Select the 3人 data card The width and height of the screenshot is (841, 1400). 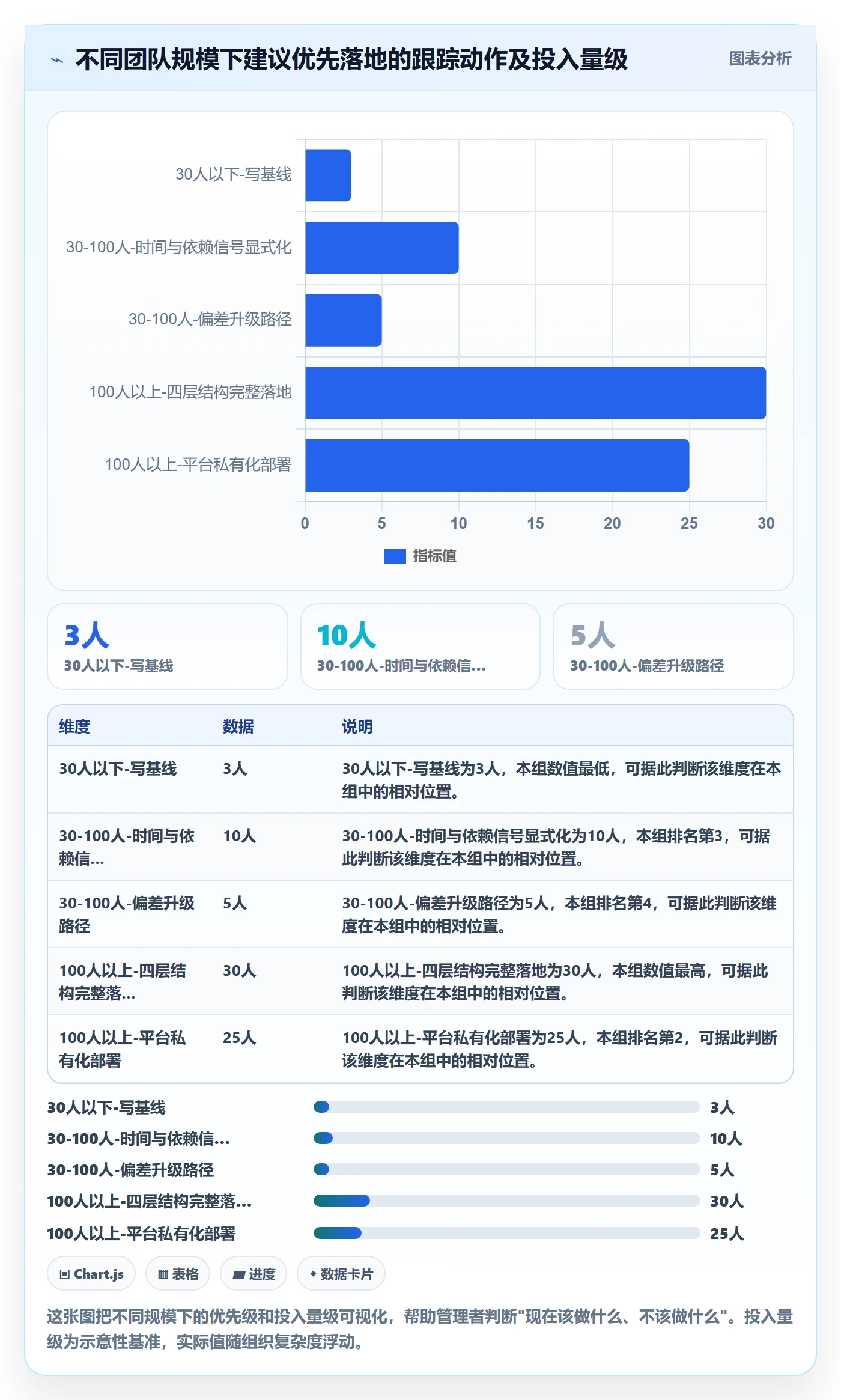pyautogui.click(x=168, y=647)
